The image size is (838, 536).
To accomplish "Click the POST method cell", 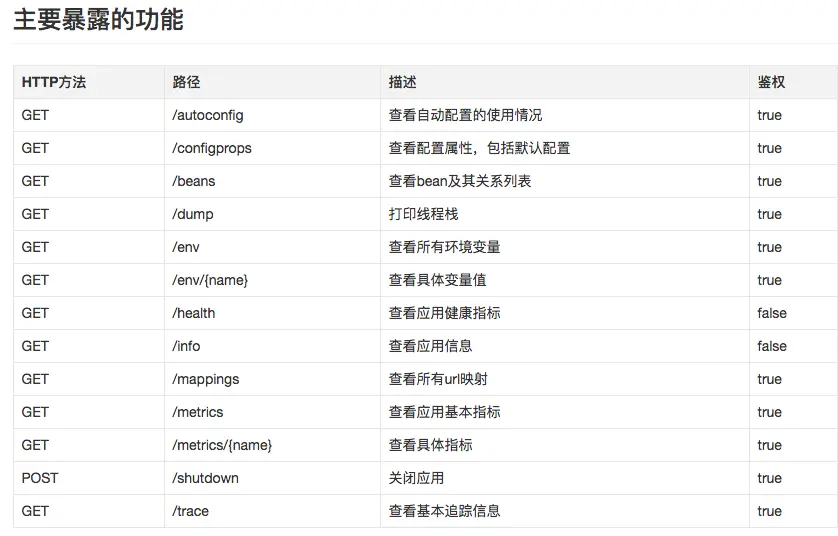I will coord(40,478).
